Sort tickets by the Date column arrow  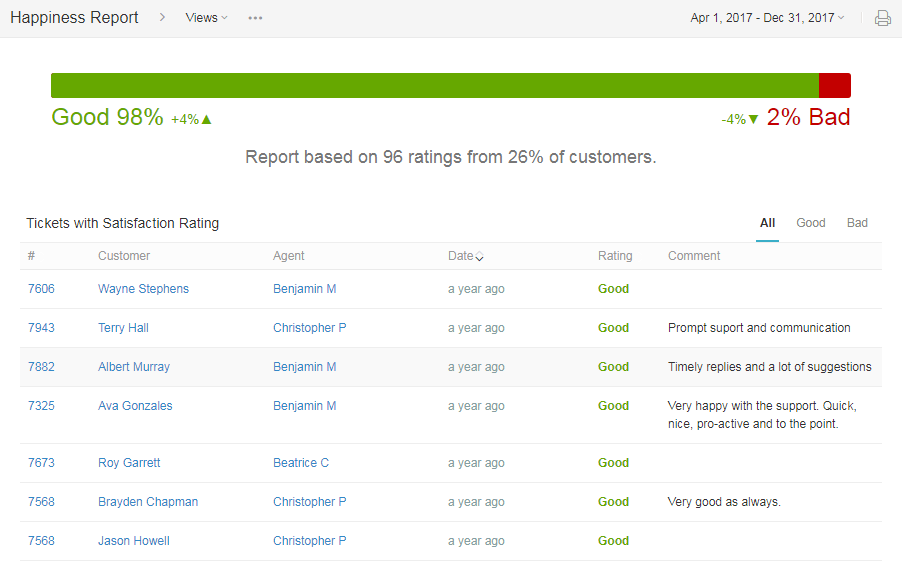point(479,256)
